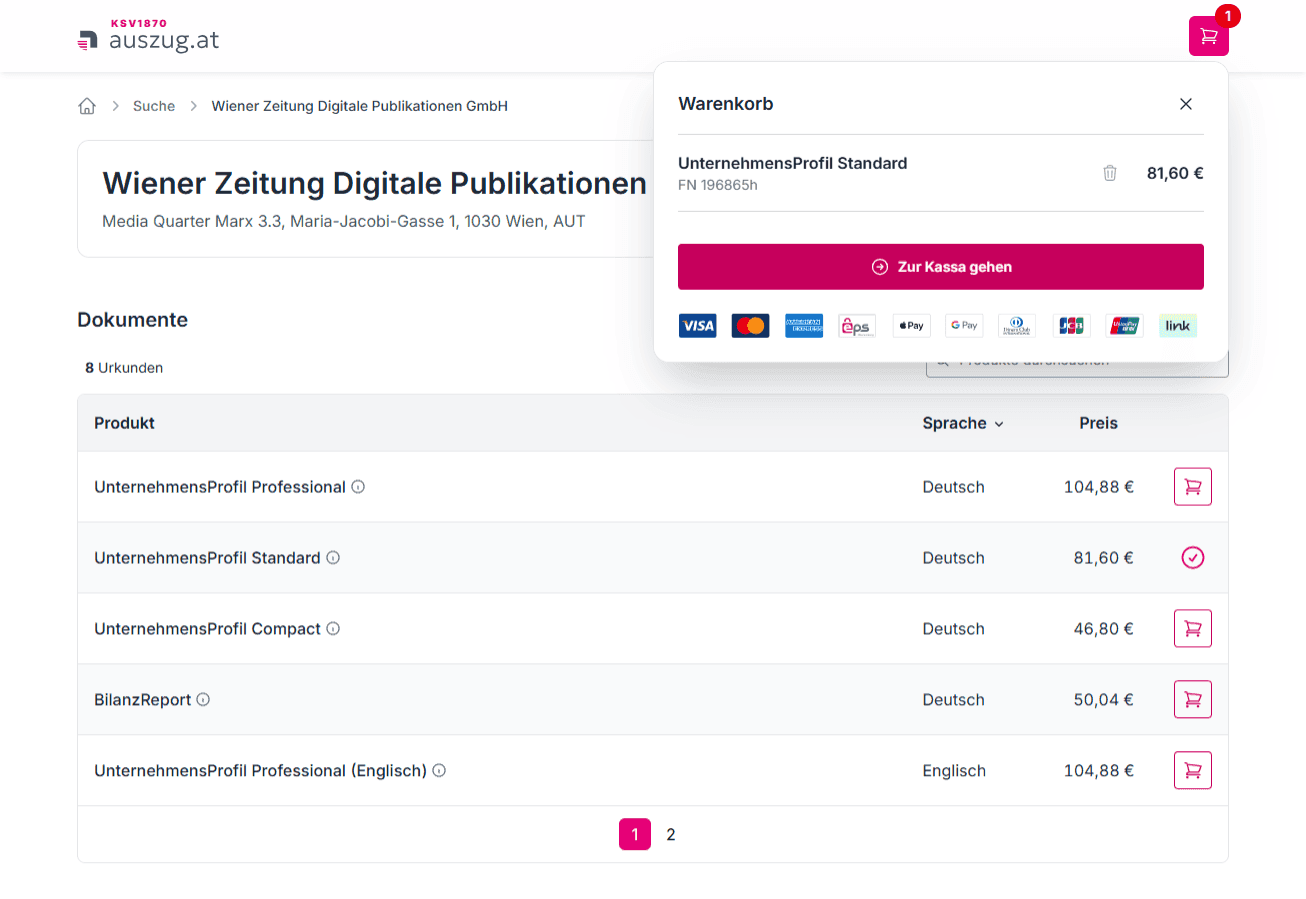The image size is (1306, 899).
Task: Close the Warenkorb popup
Action: (x=1186, y=104)
